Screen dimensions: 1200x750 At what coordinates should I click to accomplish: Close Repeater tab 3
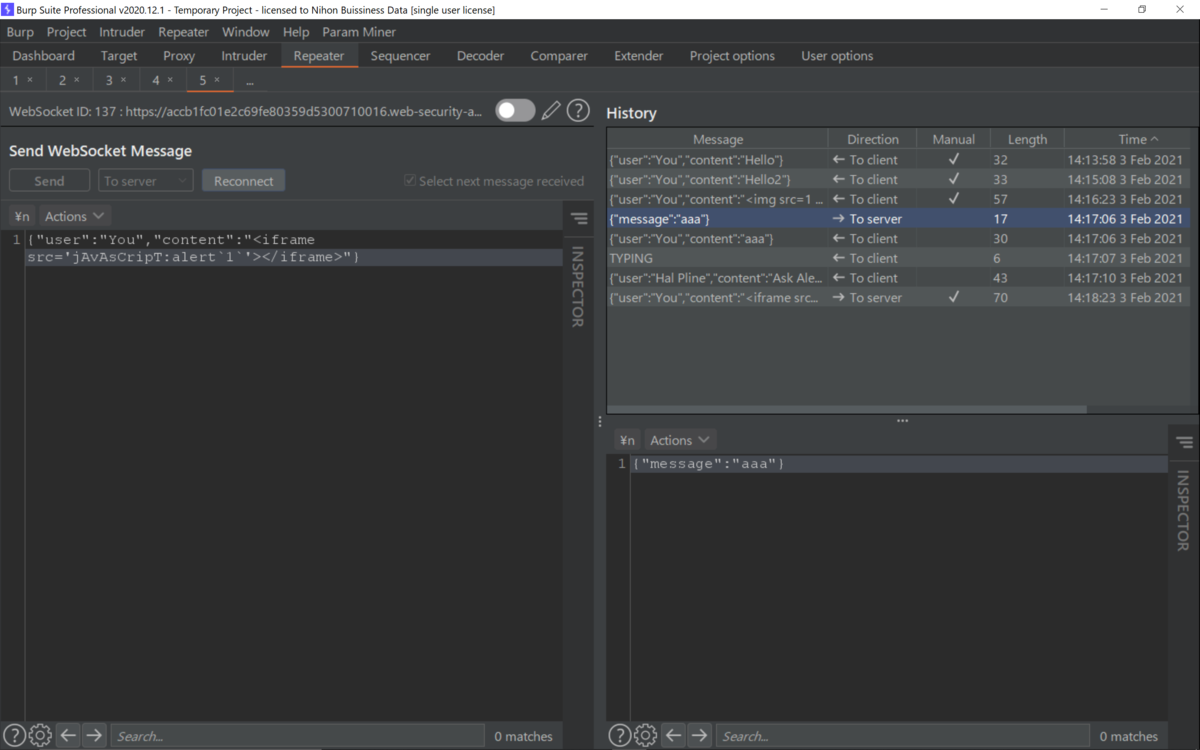click(123, 80)
